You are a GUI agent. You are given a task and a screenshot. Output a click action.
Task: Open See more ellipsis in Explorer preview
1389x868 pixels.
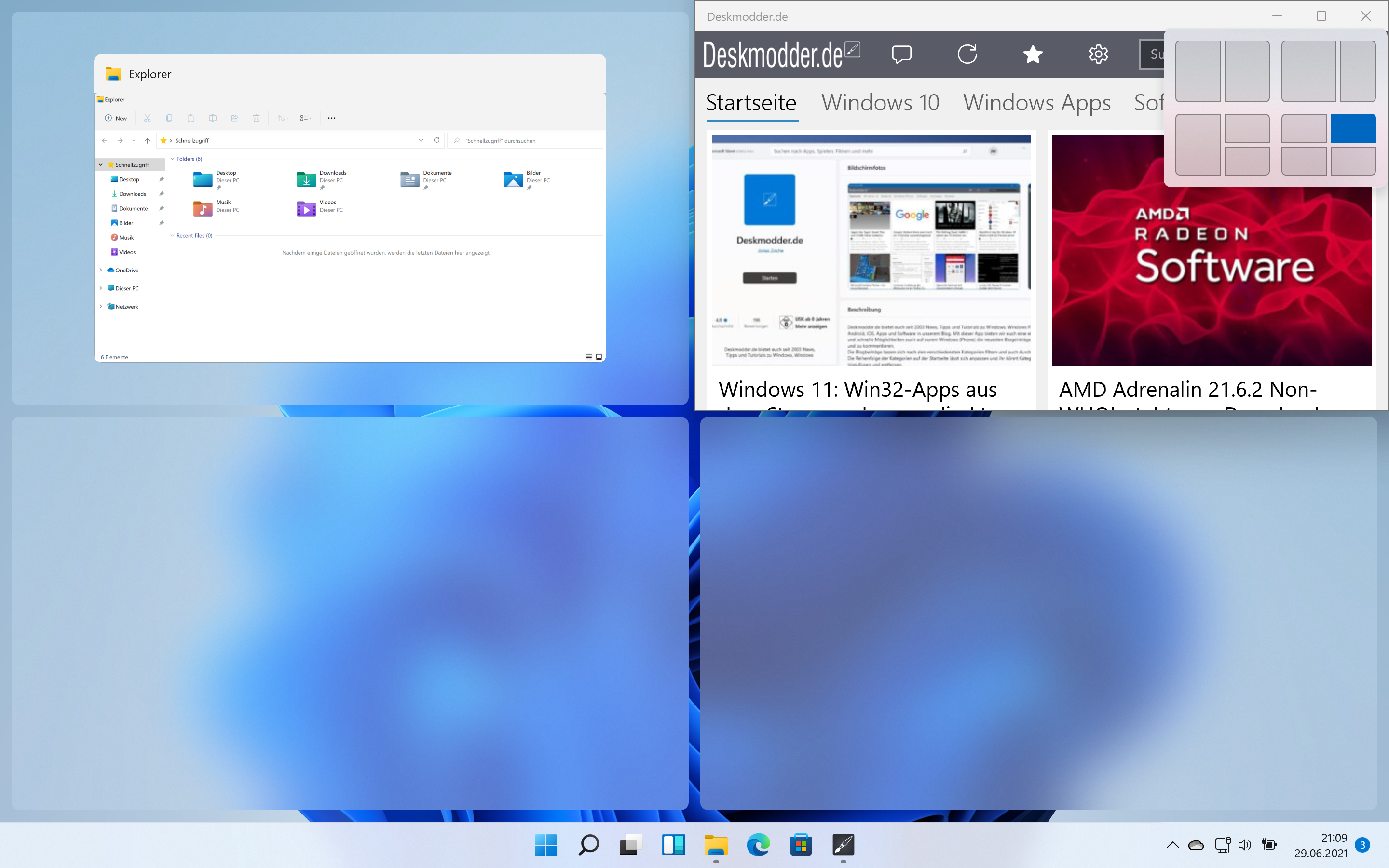coord(332,118)
